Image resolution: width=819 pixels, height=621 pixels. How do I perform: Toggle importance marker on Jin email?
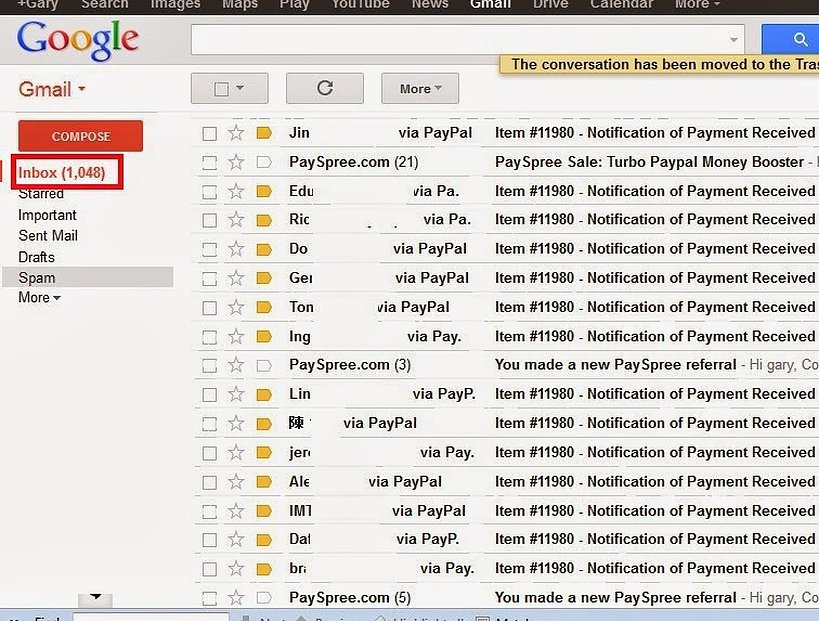click(264, 133)
